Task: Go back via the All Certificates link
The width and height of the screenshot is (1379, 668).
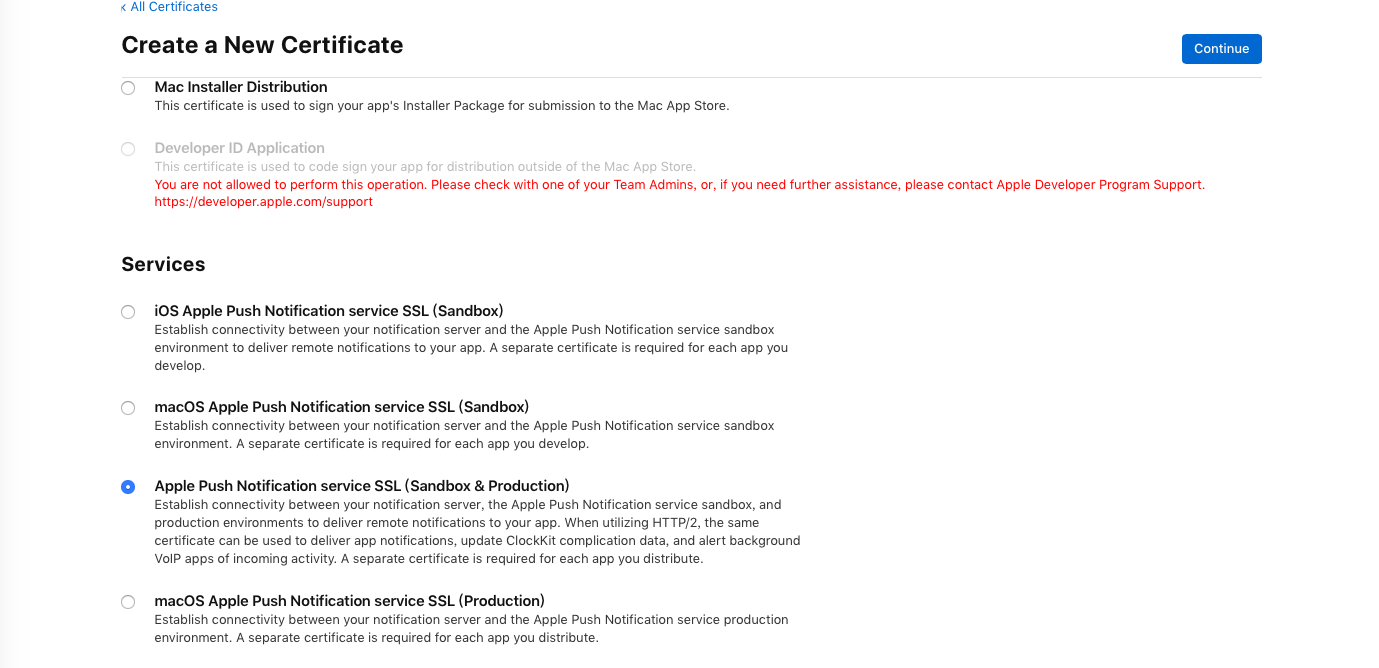Action: [173, 7]
